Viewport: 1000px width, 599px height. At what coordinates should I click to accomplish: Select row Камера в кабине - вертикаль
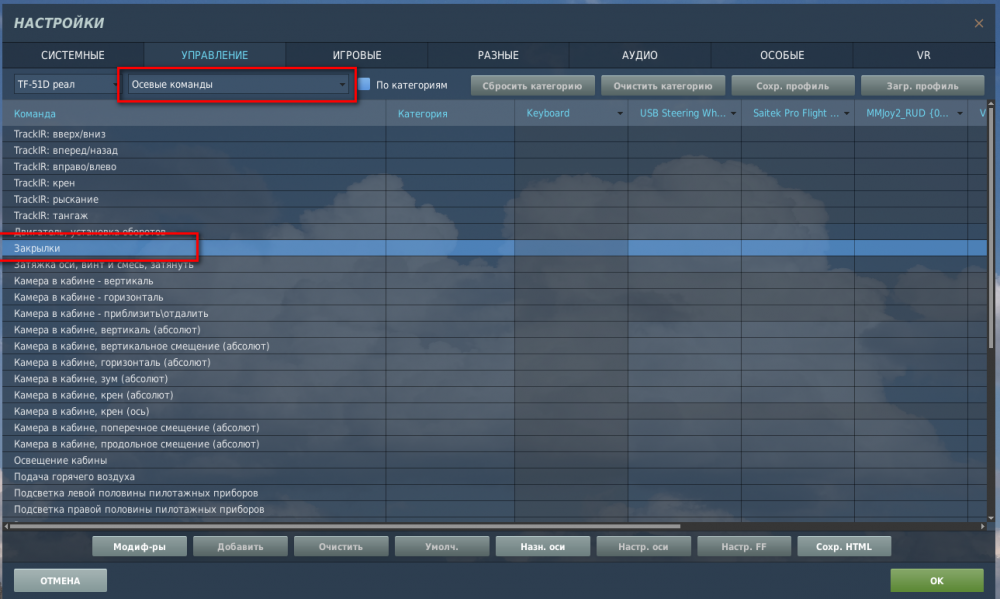tap(495, 281)
